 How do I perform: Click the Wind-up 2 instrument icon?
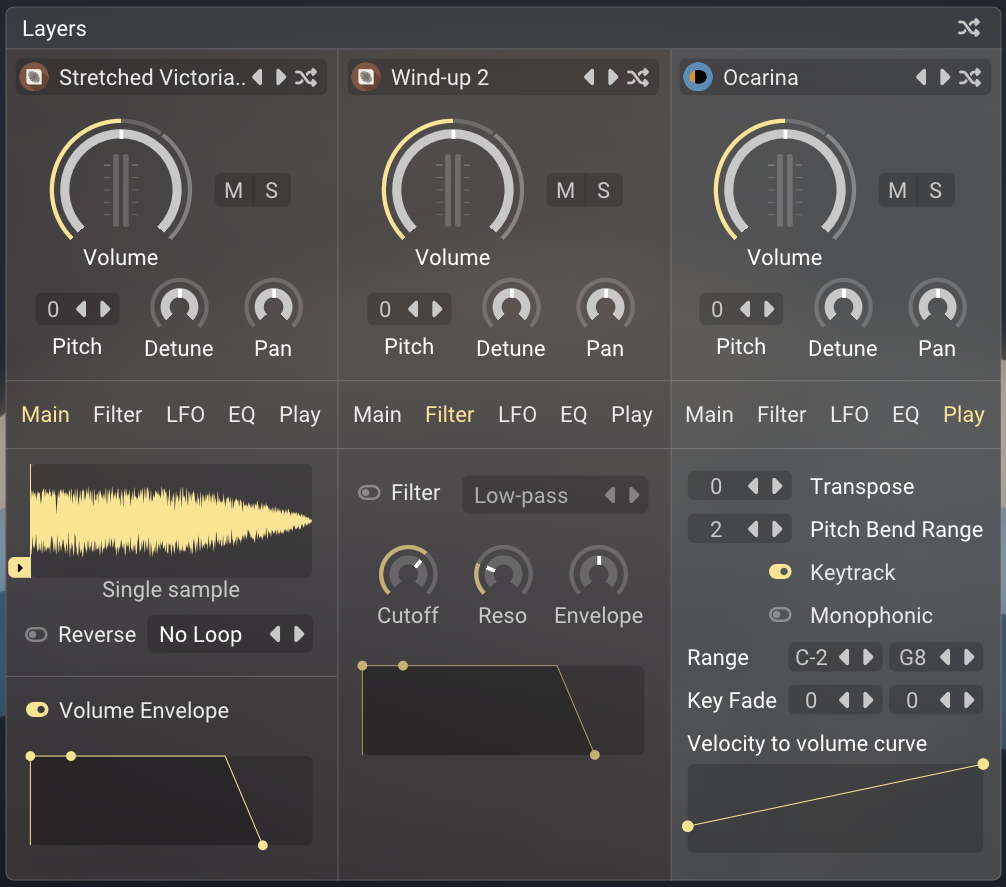pos(366,77)
